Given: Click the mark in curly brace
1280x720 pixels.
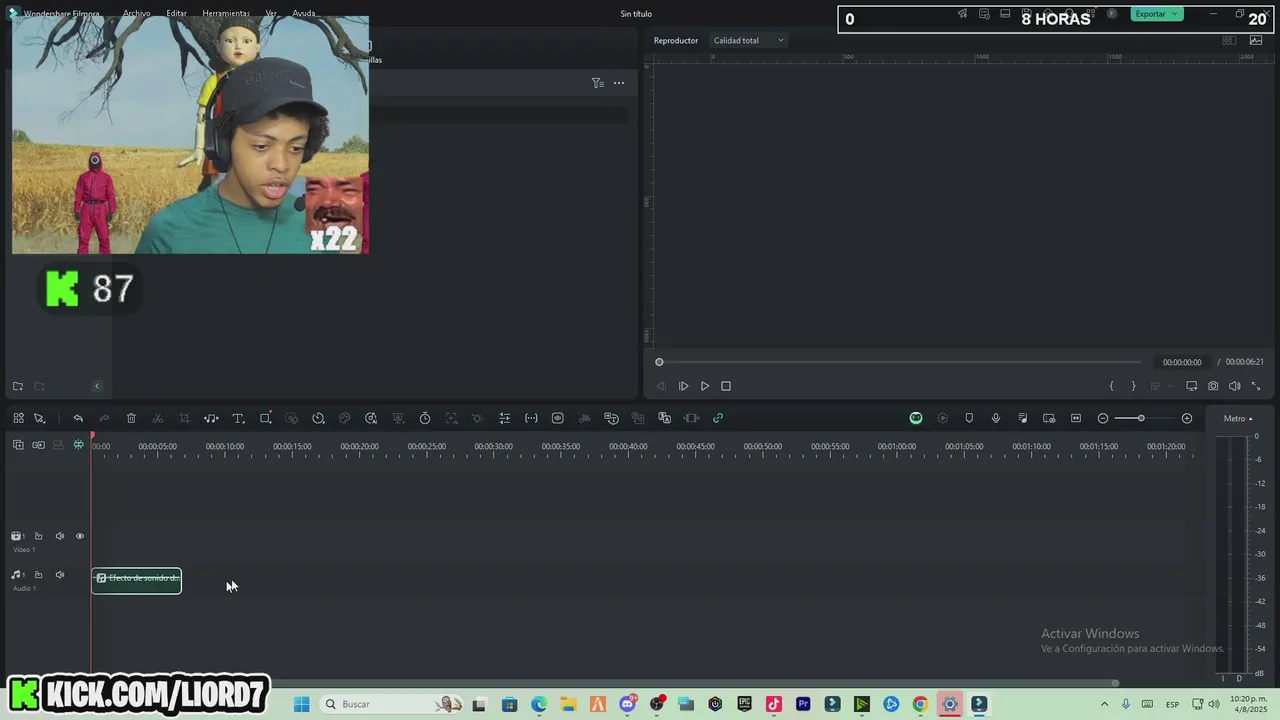Looking at the screenshot, I should (x=1111, y=386).
